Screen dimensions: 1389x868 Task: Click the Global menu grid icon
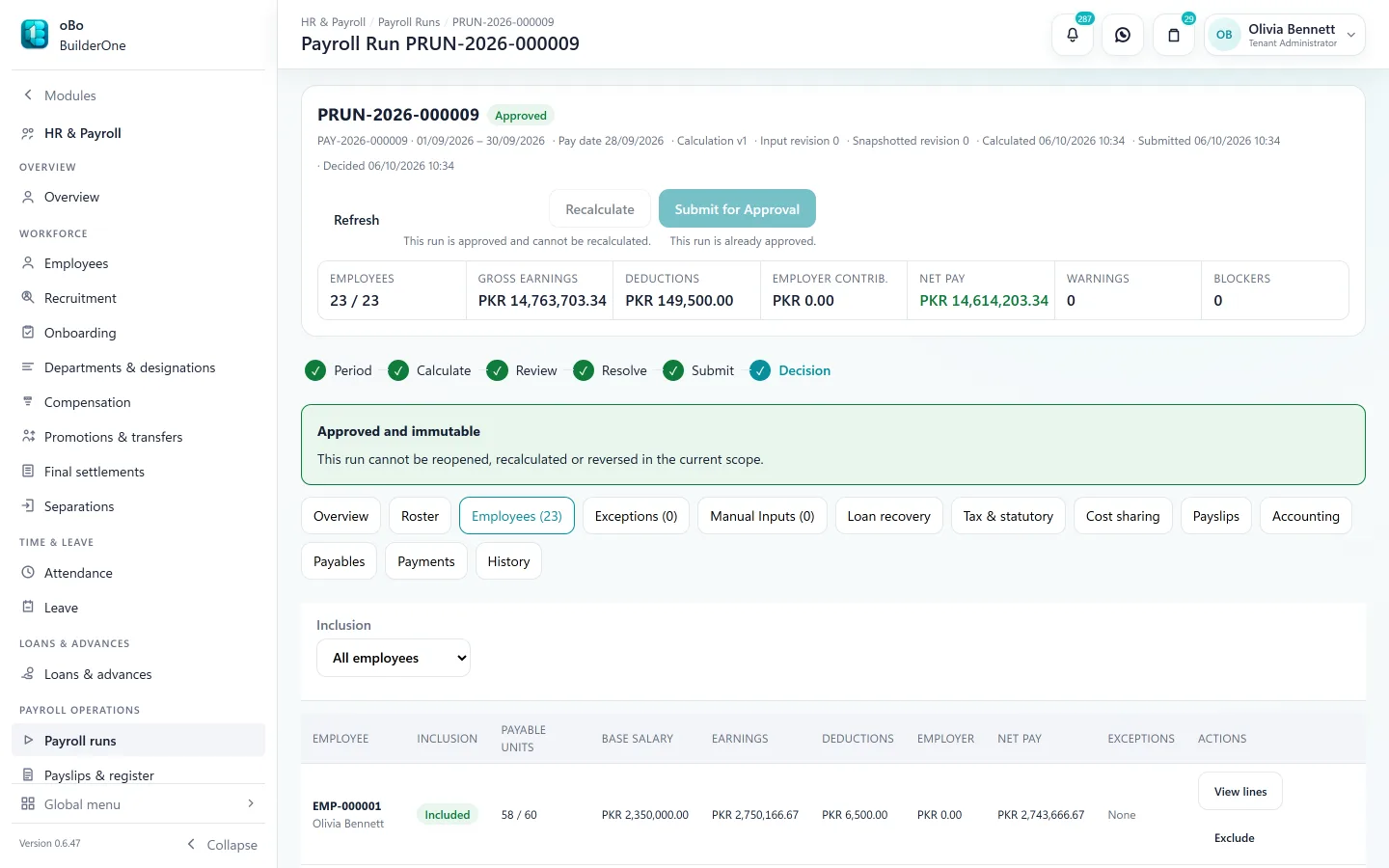[28, 804]
